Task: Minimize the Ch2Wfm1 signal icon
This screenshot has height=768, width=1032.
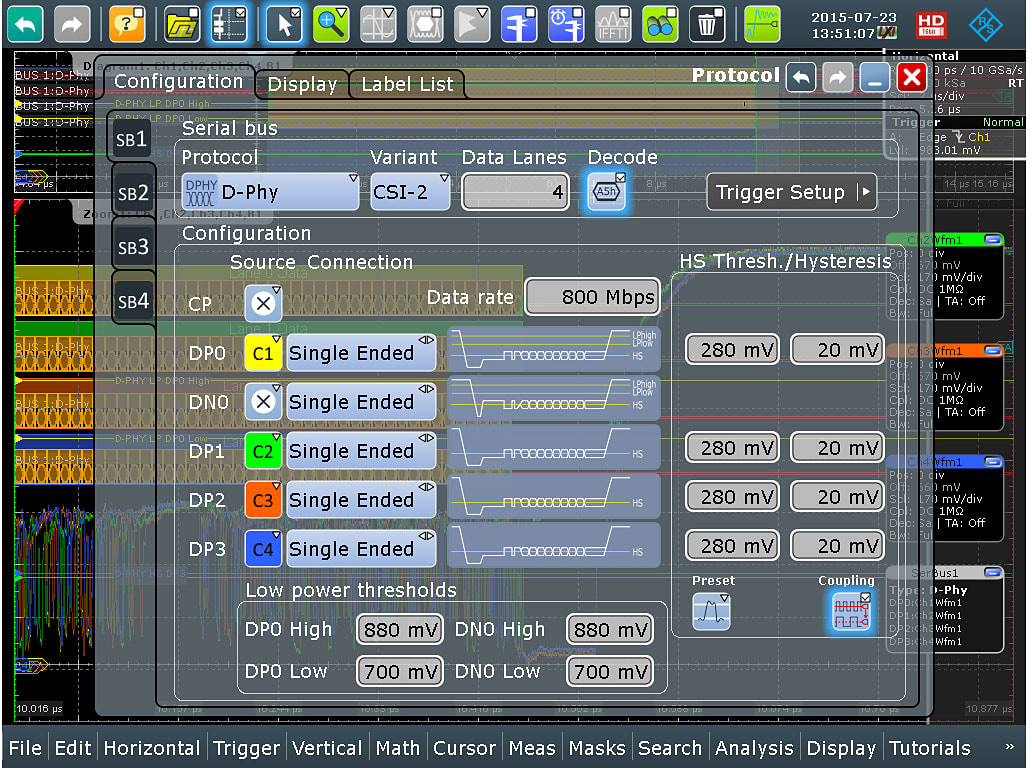Action: [993, 240]
